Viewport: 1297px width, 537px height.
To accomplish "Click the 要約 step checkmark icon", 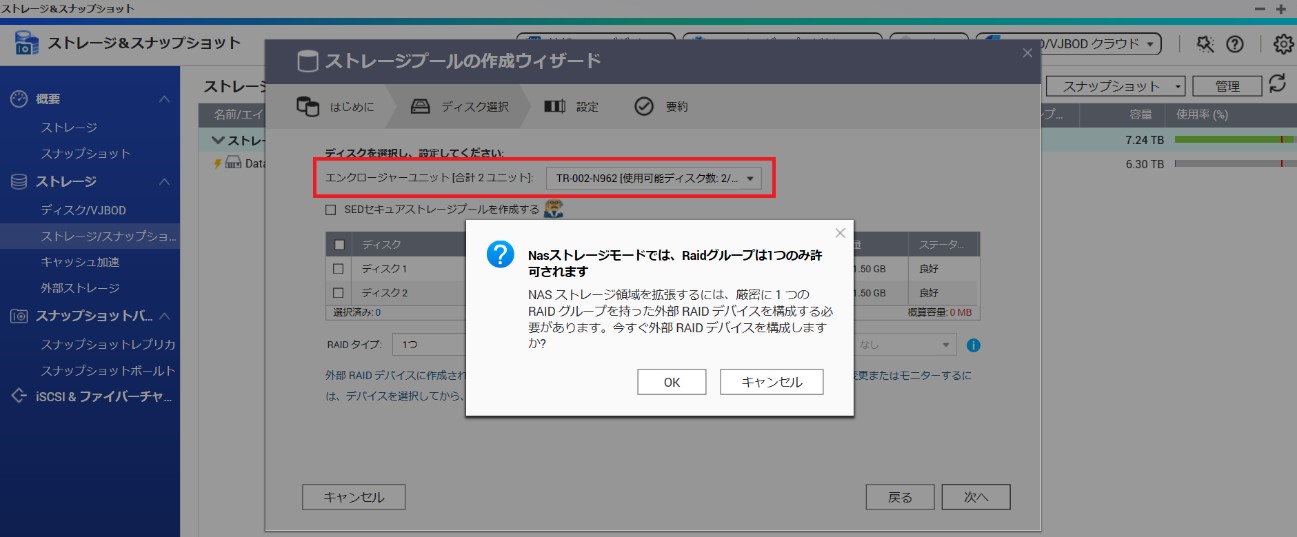I will coord(644,106).
